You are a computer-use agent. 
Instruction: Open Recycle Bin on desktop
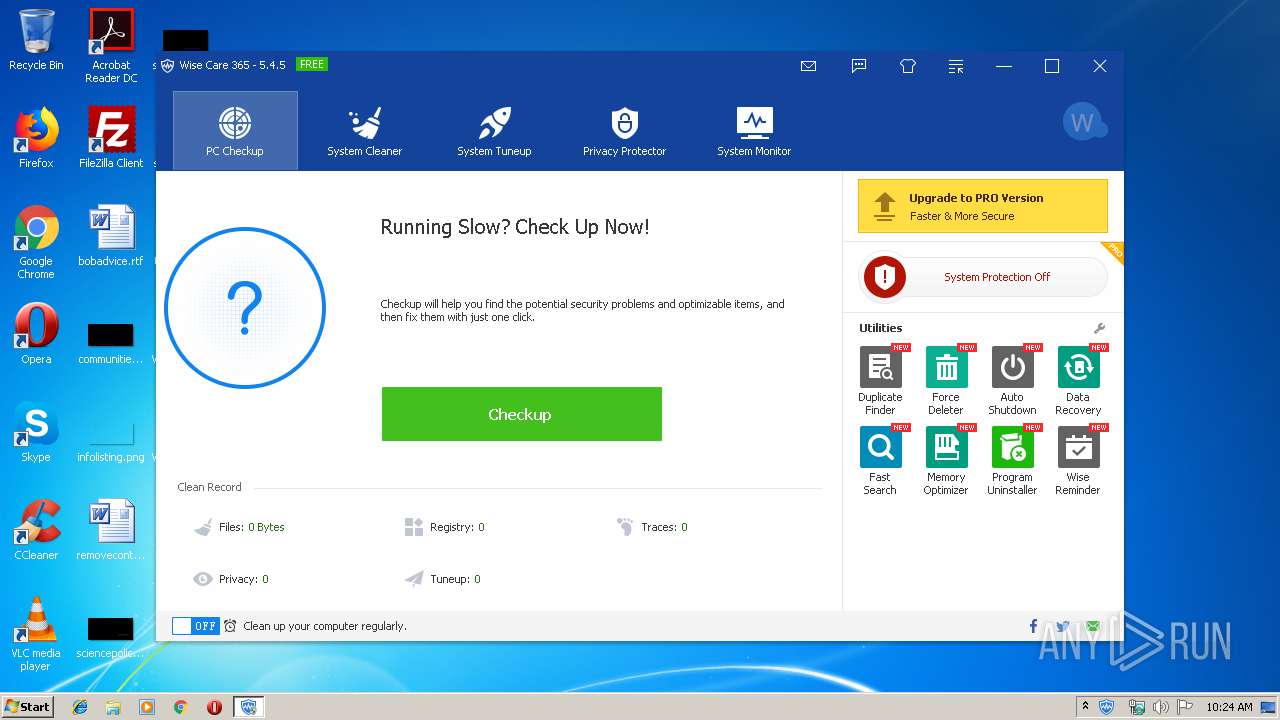36,40
